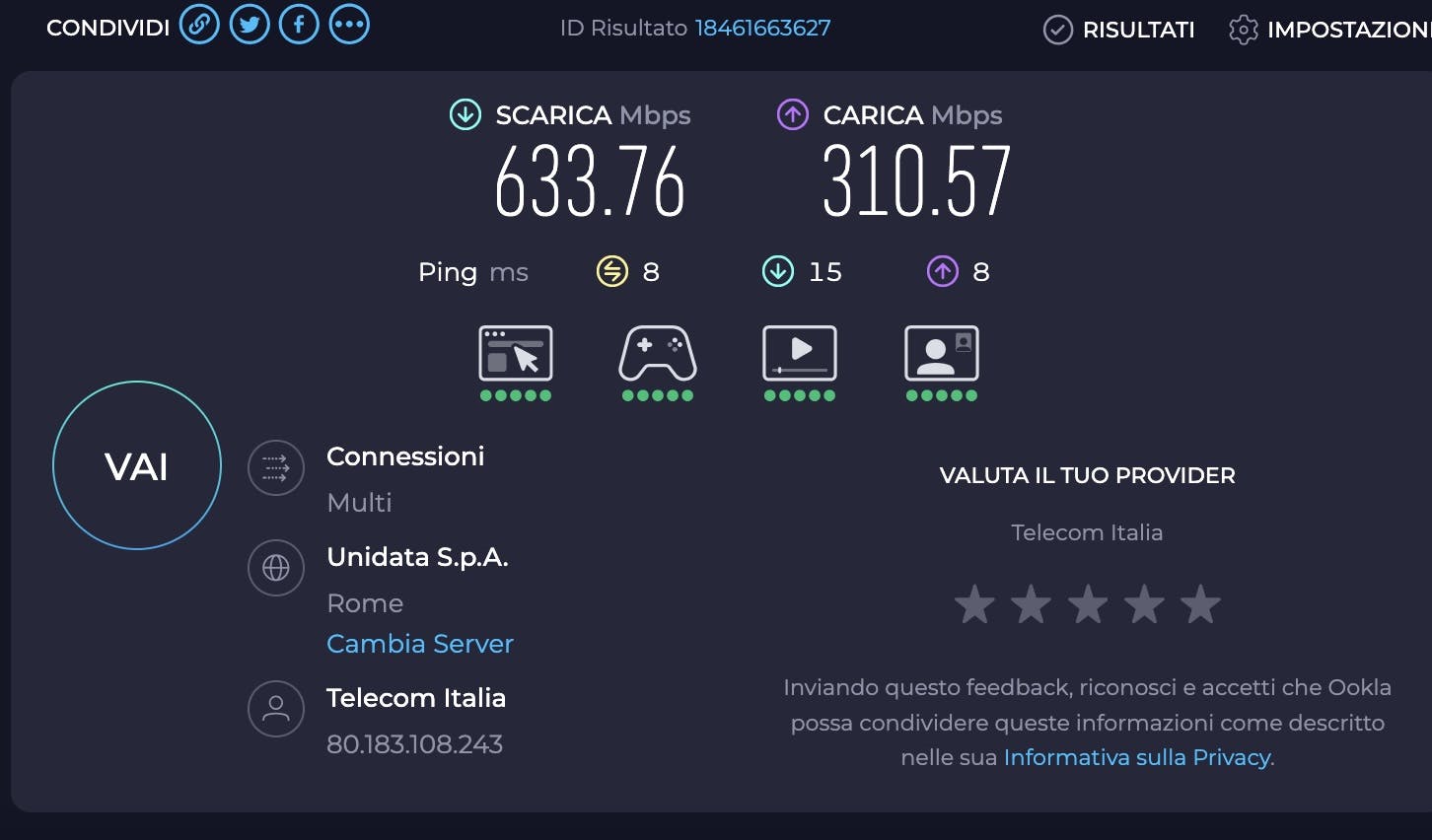Open IMPOSTAZIONI settings
The width and height of the screenshot is (1432, 840).
point(1329,30)
